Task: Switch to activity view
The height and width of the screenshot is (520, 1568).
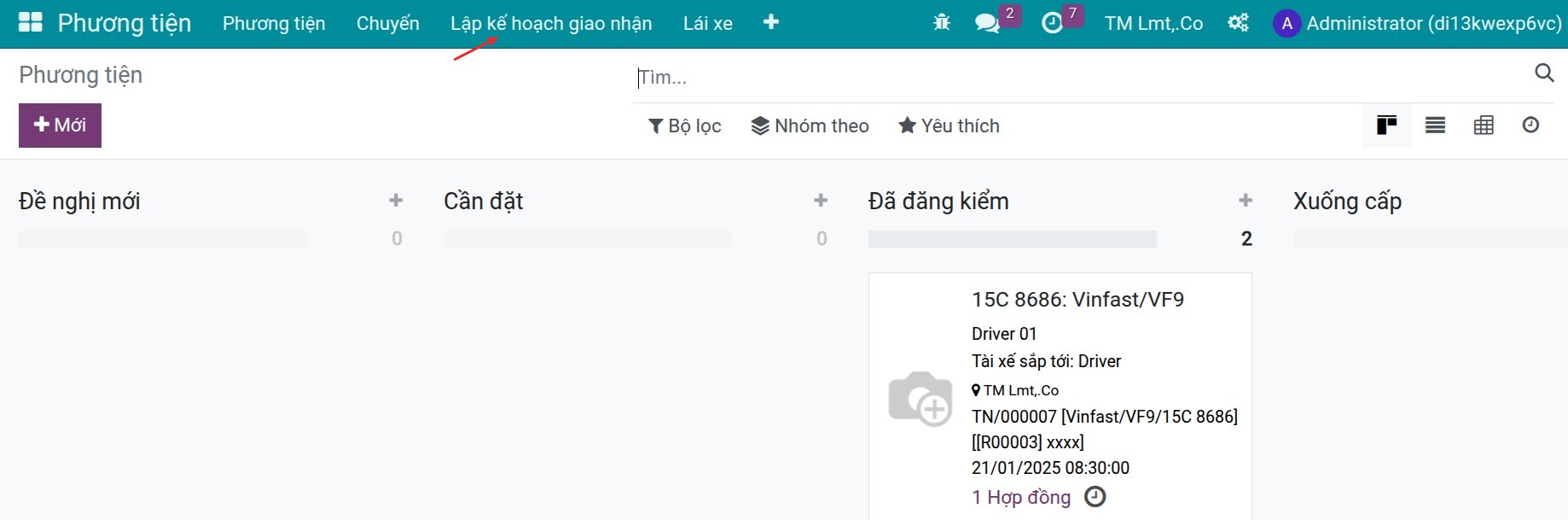Action: pyautogui.click(x=1530, y=126)
